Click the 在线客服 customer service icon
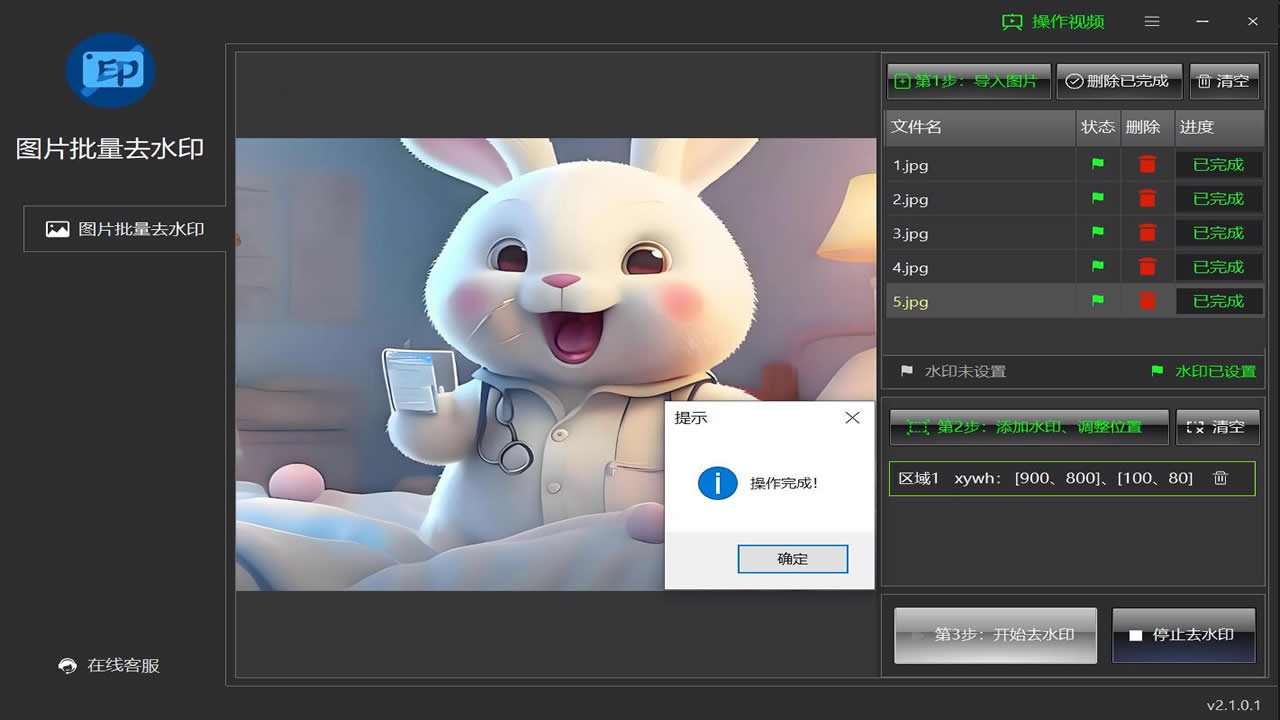1280x720 pixels. (67, 665)
